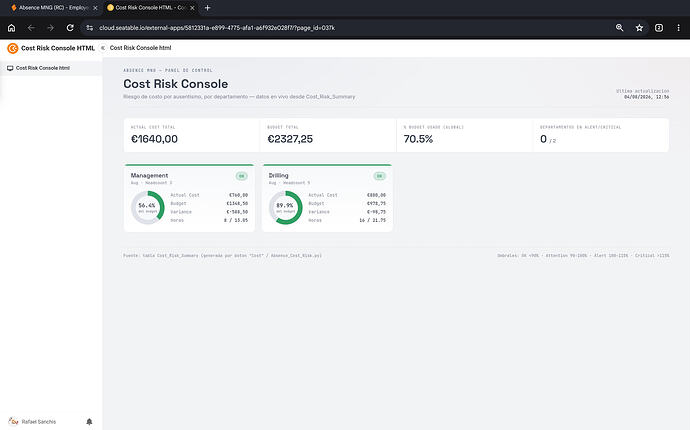Click Drilling actual cost €880,00 value
The height and width of the screenshot is (430, 690).
coord(376,195)
